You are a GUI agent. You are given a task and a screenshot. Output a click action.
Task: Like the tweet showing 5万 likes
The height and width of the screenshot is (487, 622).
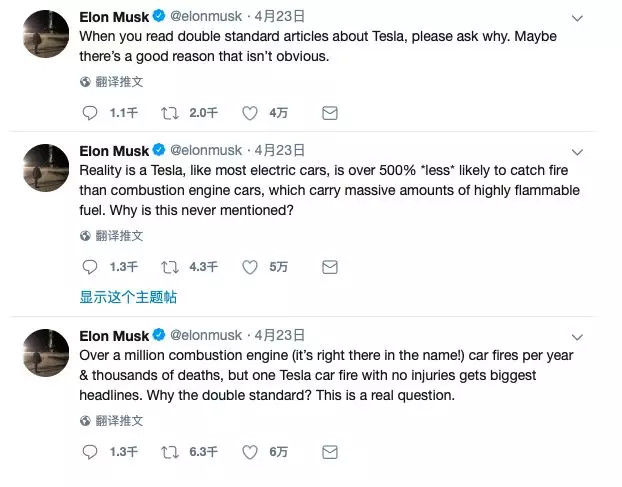[x=250, y=267]
